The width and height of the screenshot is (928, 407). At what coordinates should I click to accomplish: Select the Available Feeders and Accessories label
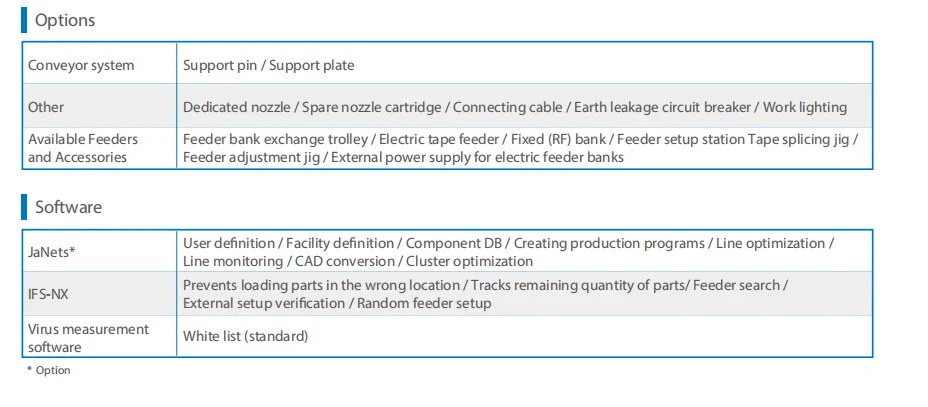click(x=83, y=148)
